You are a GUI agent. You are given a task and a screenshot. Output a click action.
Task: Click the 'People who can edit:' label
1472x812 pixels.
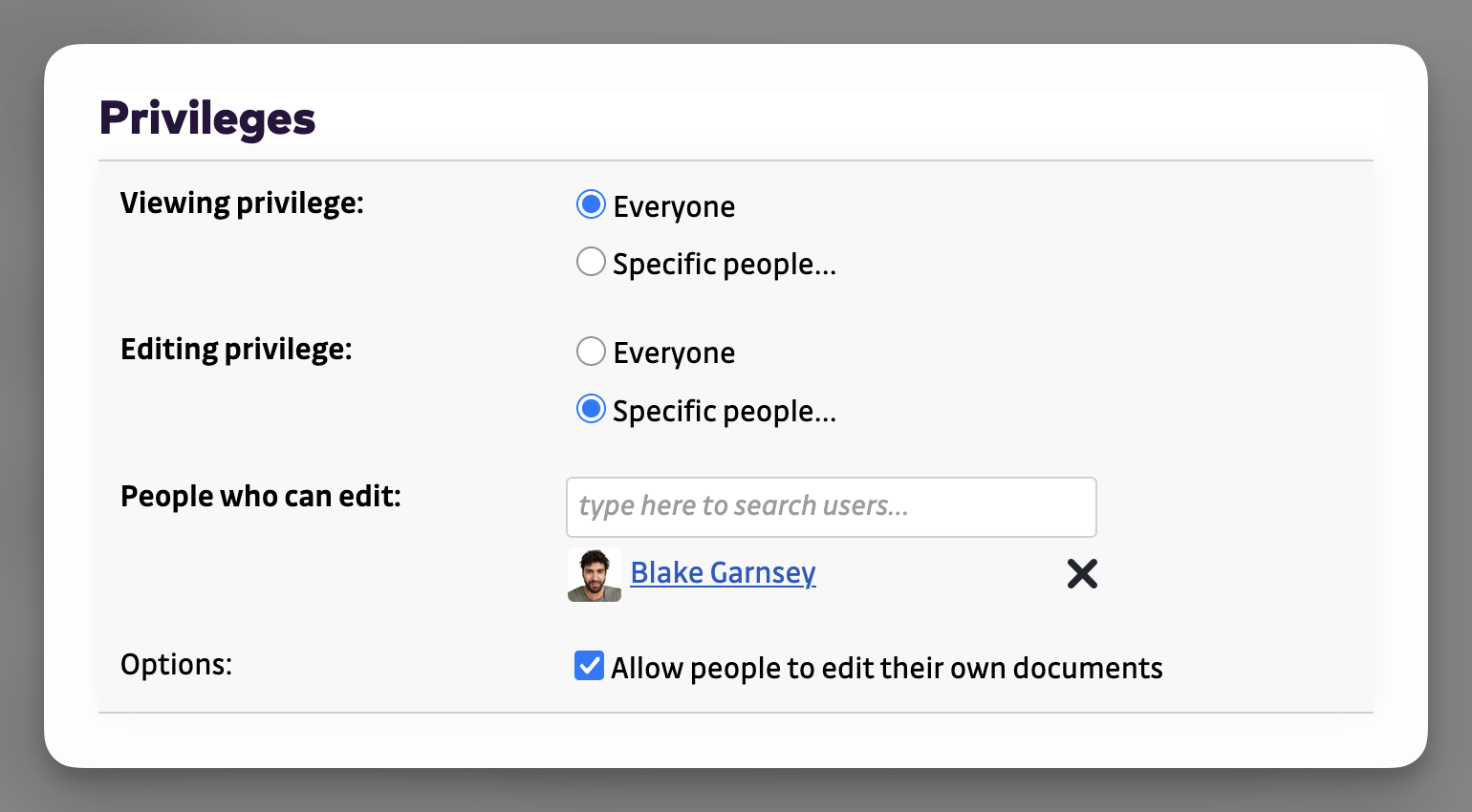[x=260, y=497]
